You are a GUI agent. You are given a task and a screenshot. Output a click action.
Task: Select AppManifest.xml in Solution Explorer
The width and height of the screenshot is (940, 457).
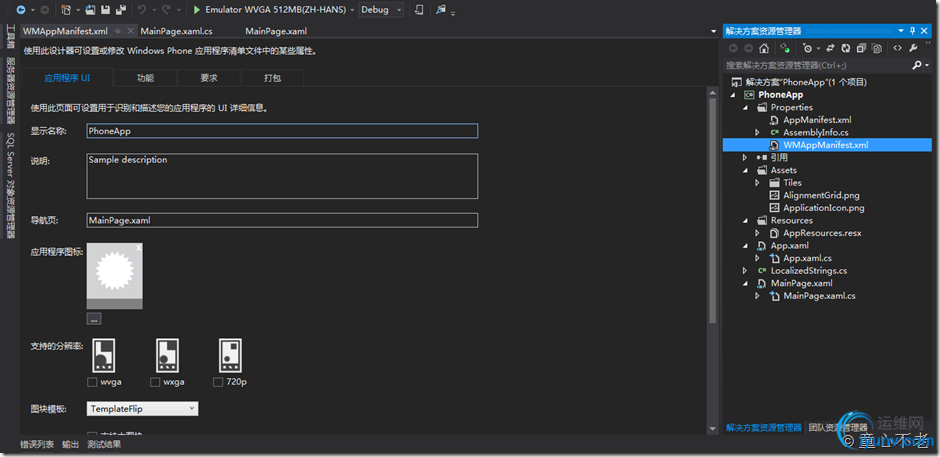tap(817, 120)
